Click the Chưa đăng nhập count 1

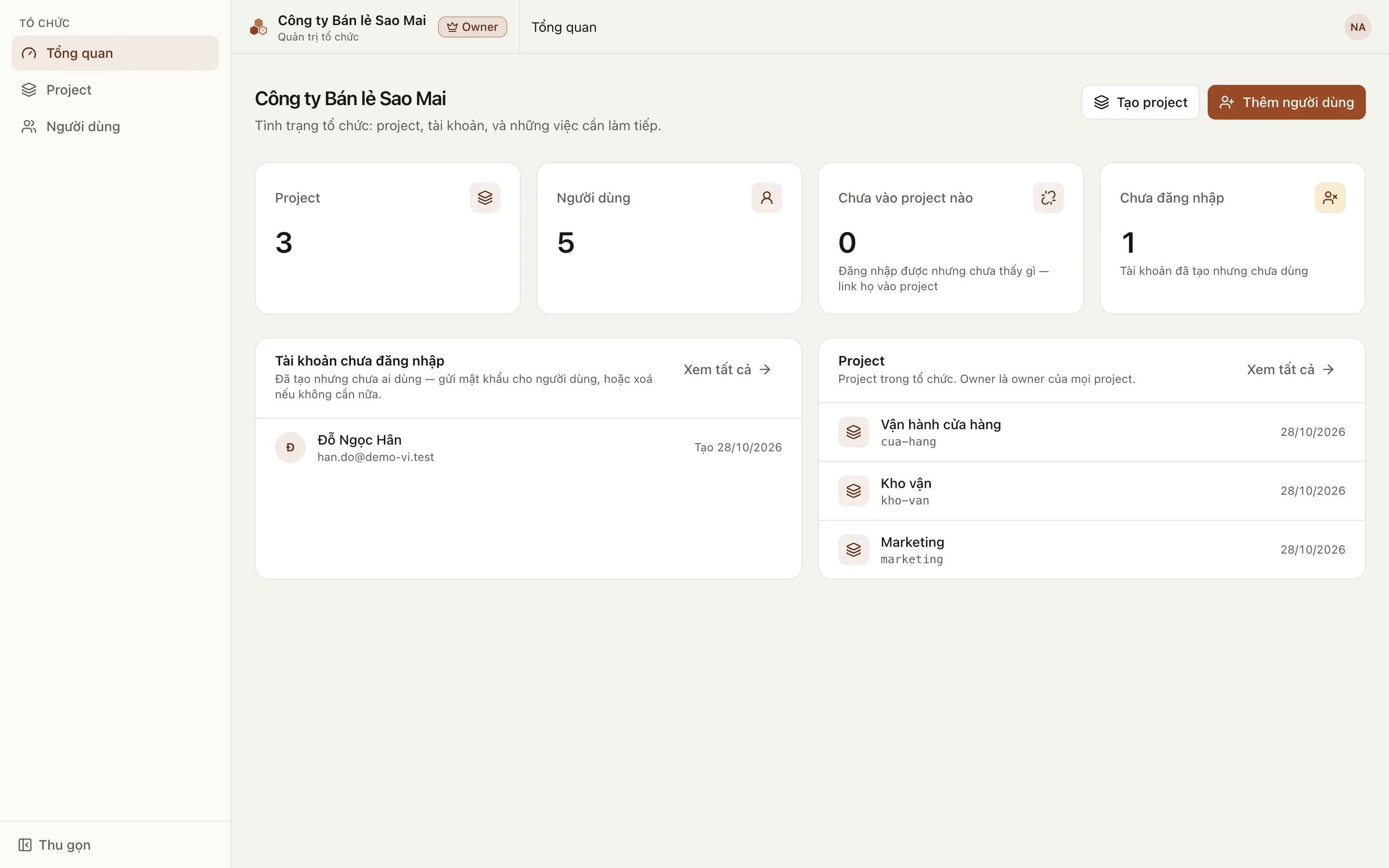coord(1128,242)
